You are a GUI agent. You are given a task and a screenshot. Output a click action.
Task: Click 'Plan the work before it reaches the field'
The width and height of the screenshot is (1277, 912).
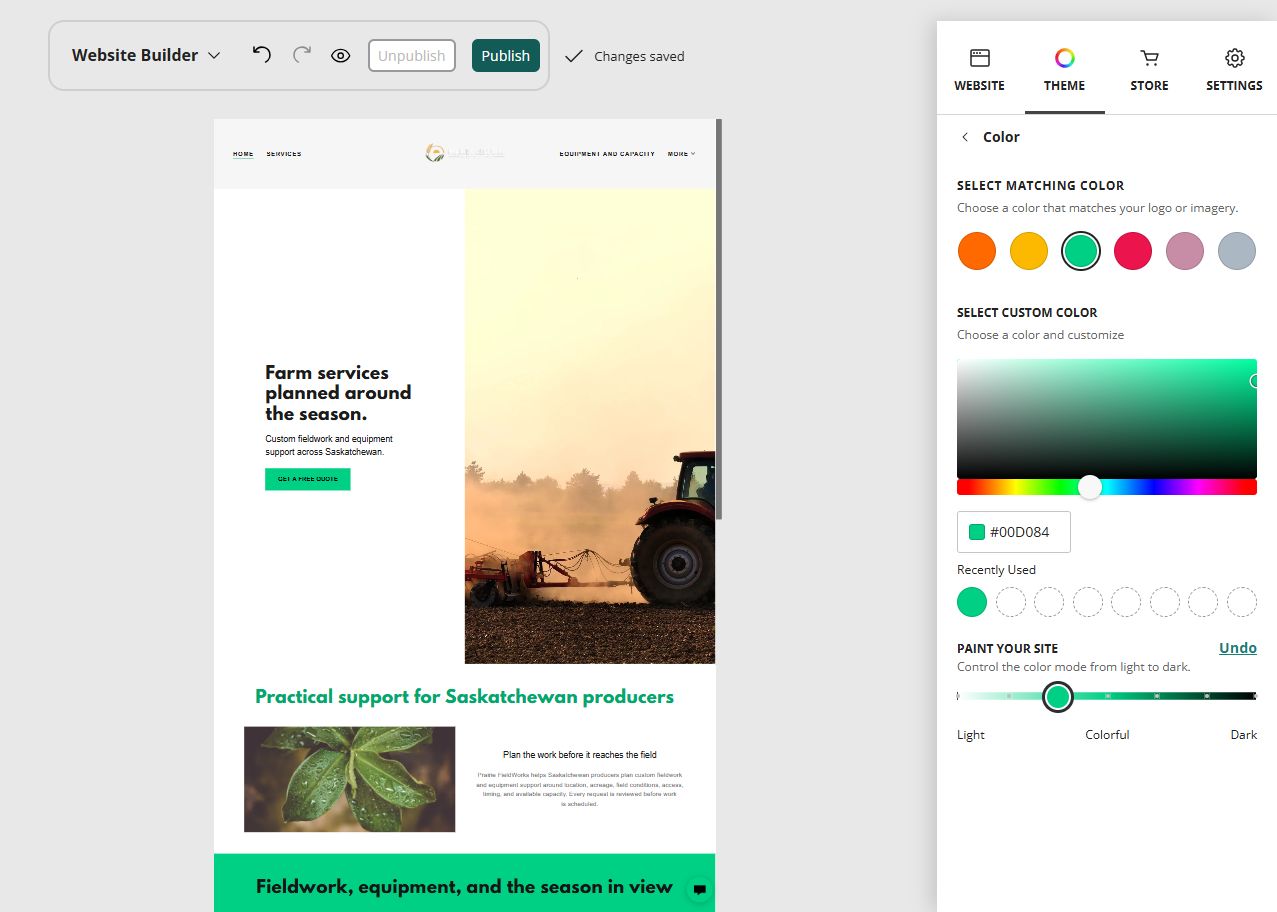pyautogui.click(x=580, y=755)
